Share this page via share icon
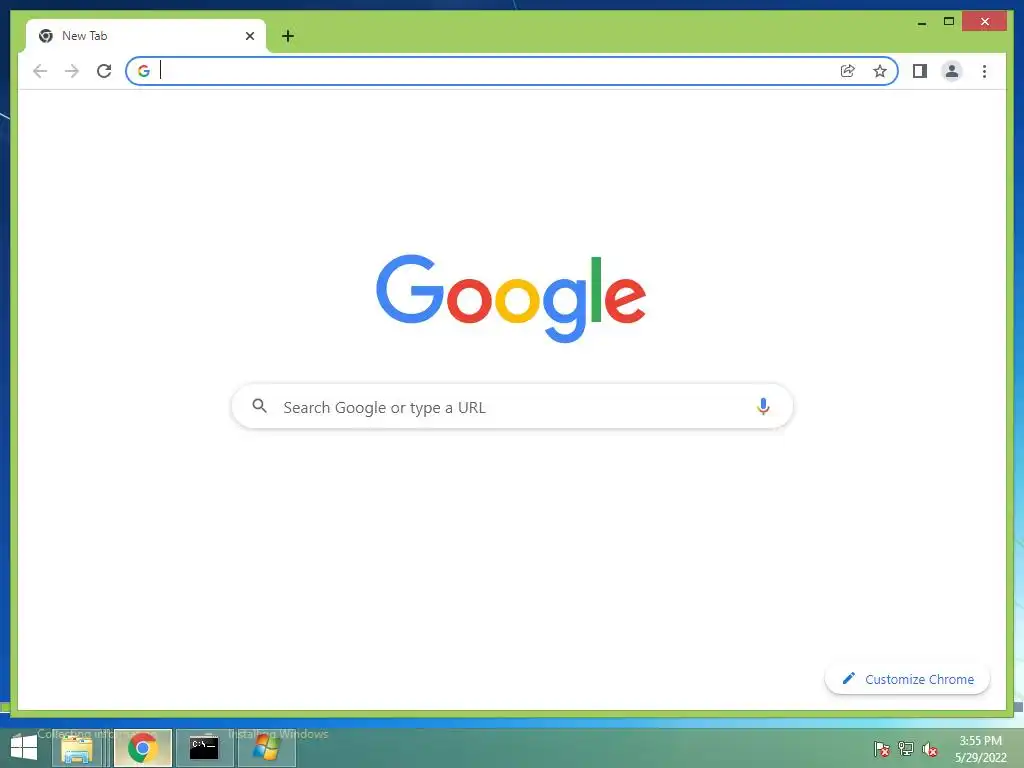The image size is (1024, 768). 848,71
